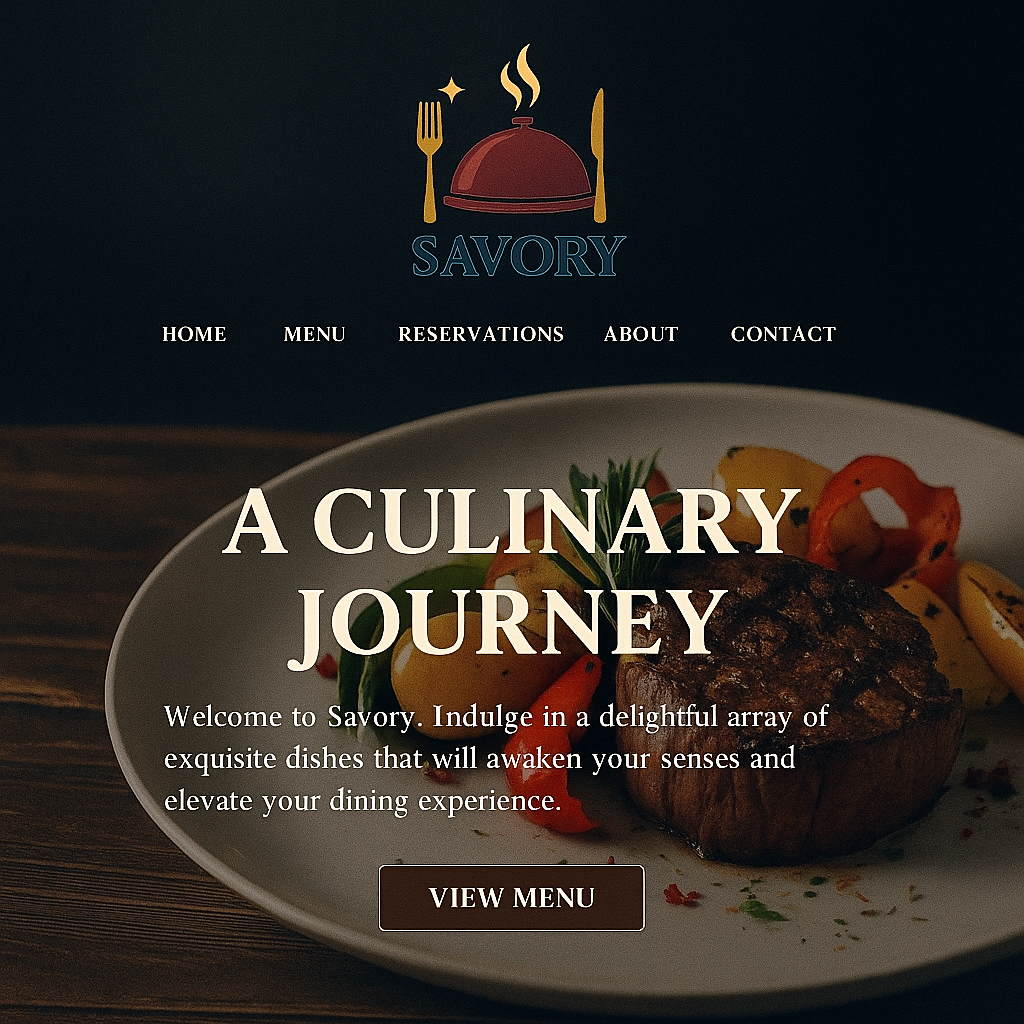Viewport: 1024px width, 1024px height.
Task: Open the Menu navigation link
Action: point(314,334)
